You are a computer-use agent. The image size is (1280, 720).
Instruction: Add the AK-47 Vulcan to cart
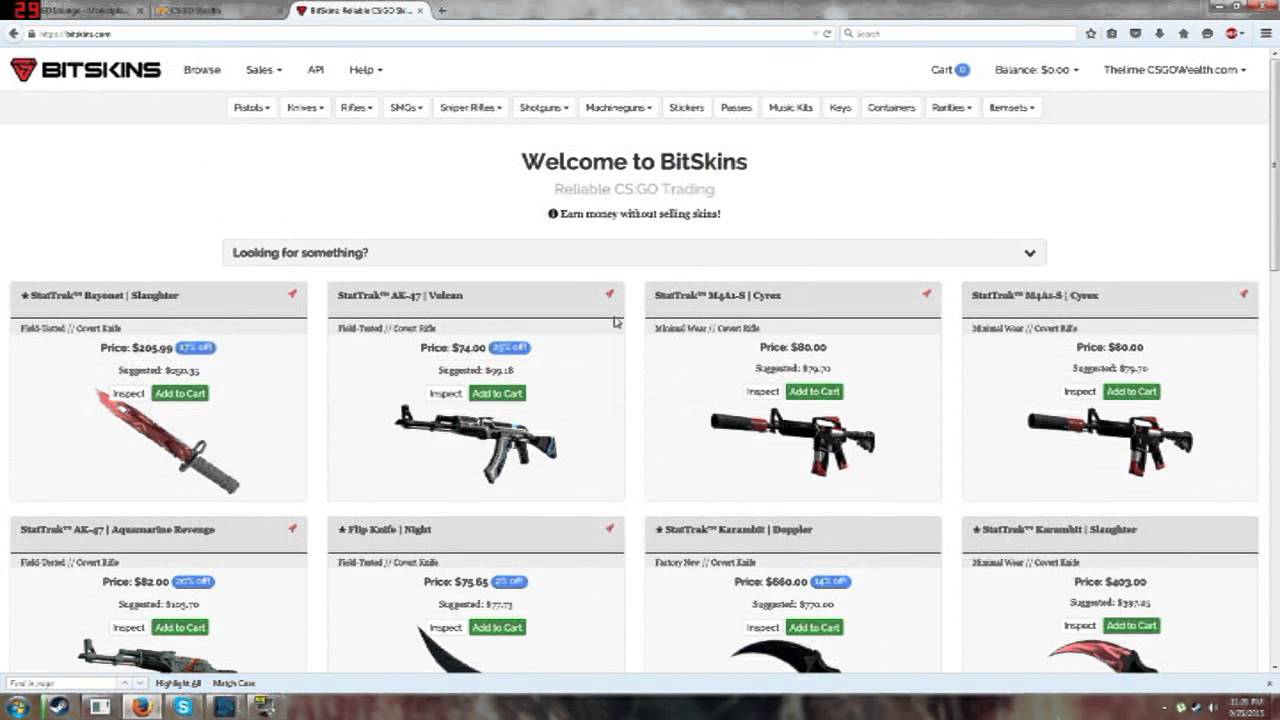click(x=497, y=393)
